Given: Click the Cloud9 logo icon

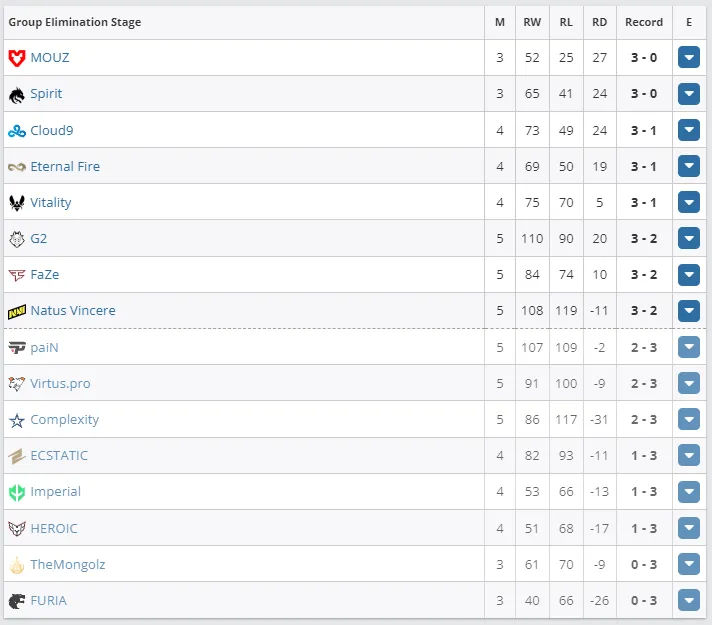Looking at the screenshot, I should click(x=17, y=131).
